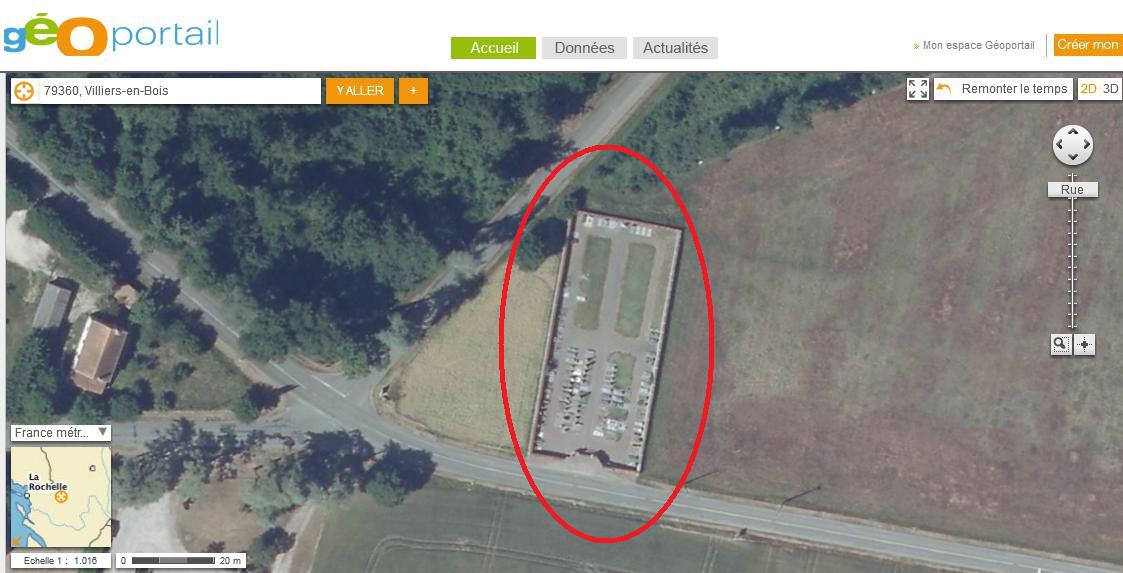
Task: Pan map left with compass arrow
Action: (1059, 145)
